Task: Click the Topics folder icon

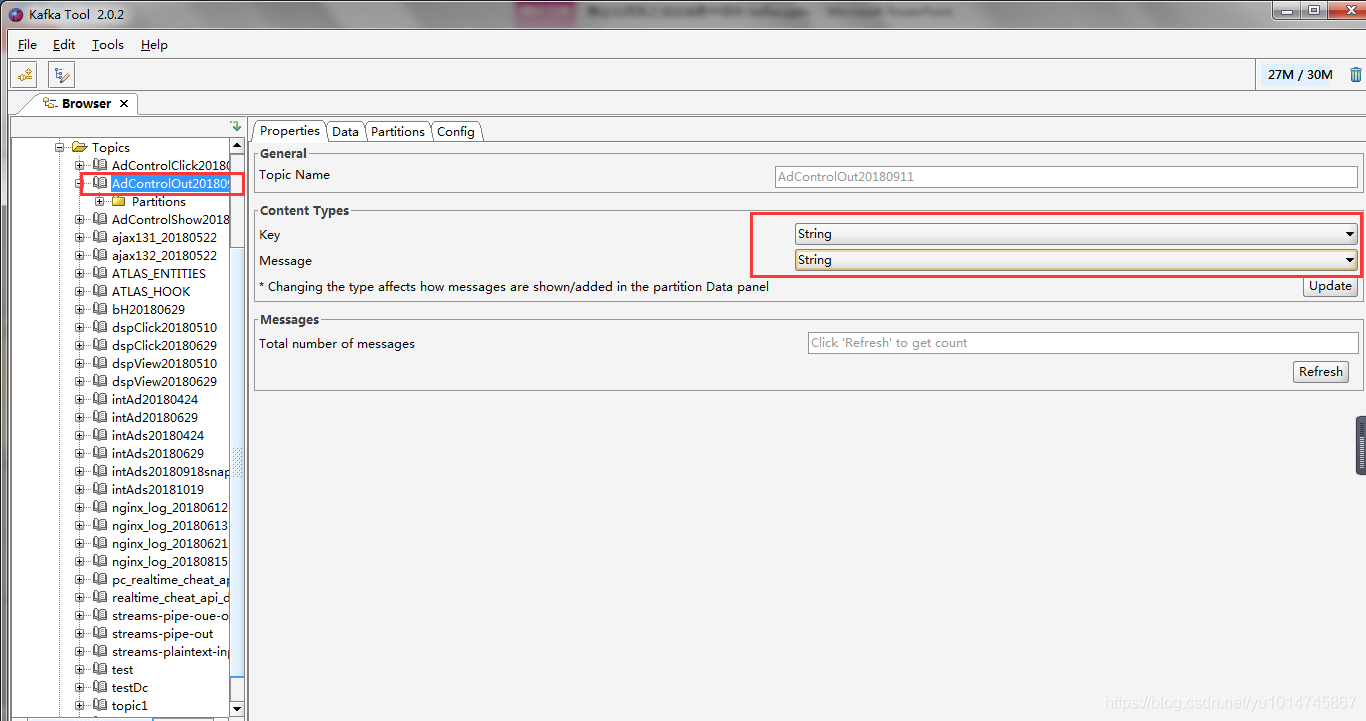Action: coord(80,147)
